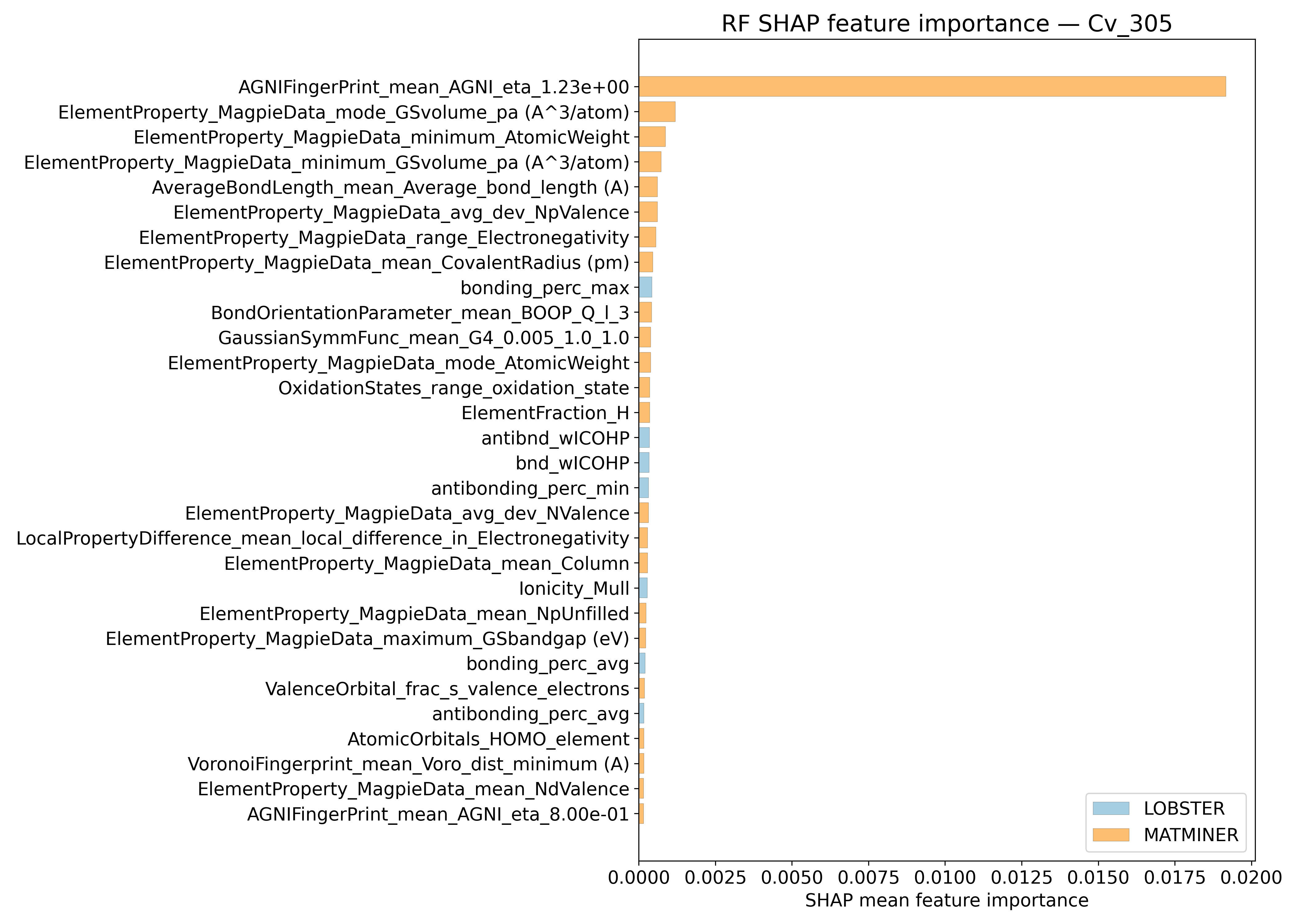This screenshot has width=1294, height=924.
Task: Click the bonding_perc_max feature label
Action: point(545,288)
